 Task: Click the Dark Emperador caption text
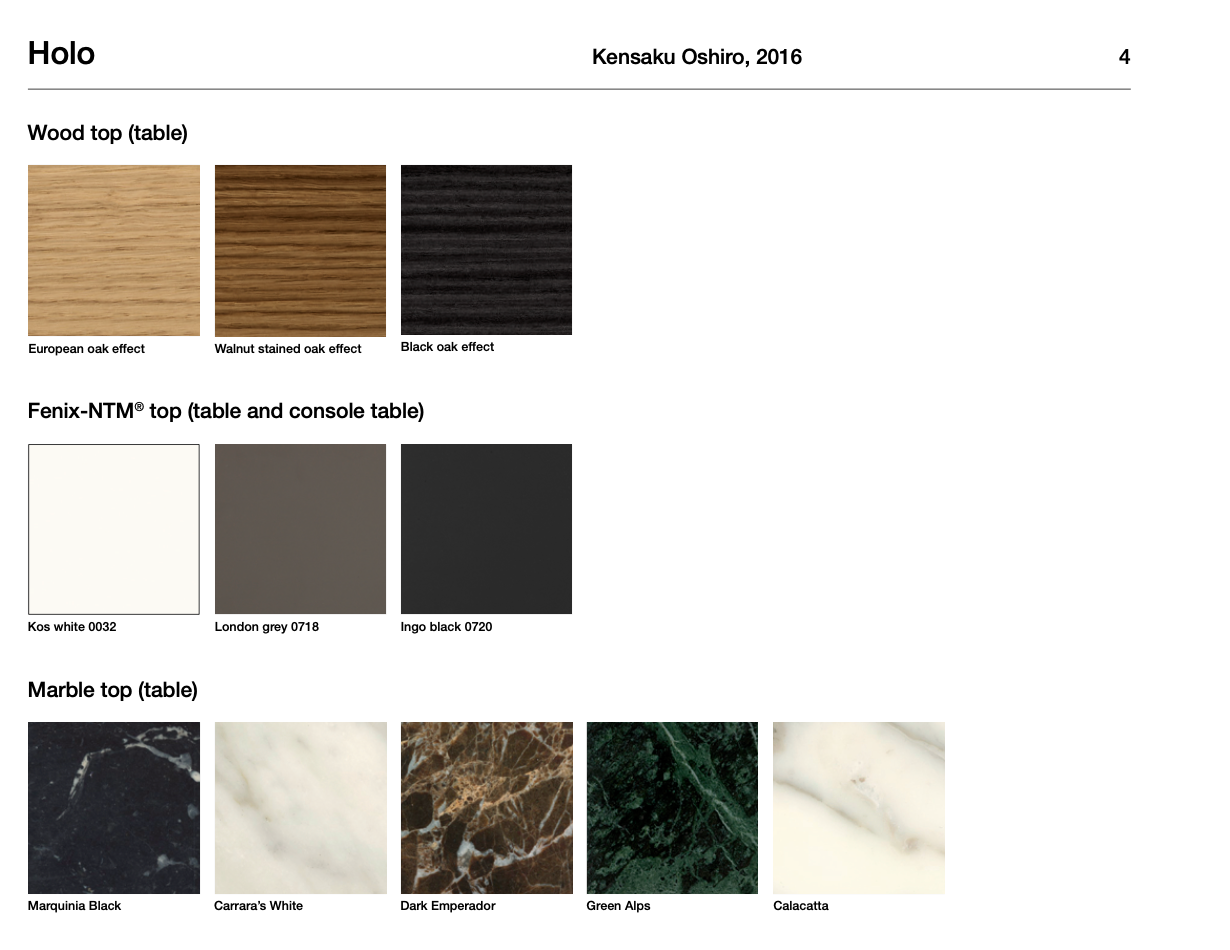click(448, 906)
